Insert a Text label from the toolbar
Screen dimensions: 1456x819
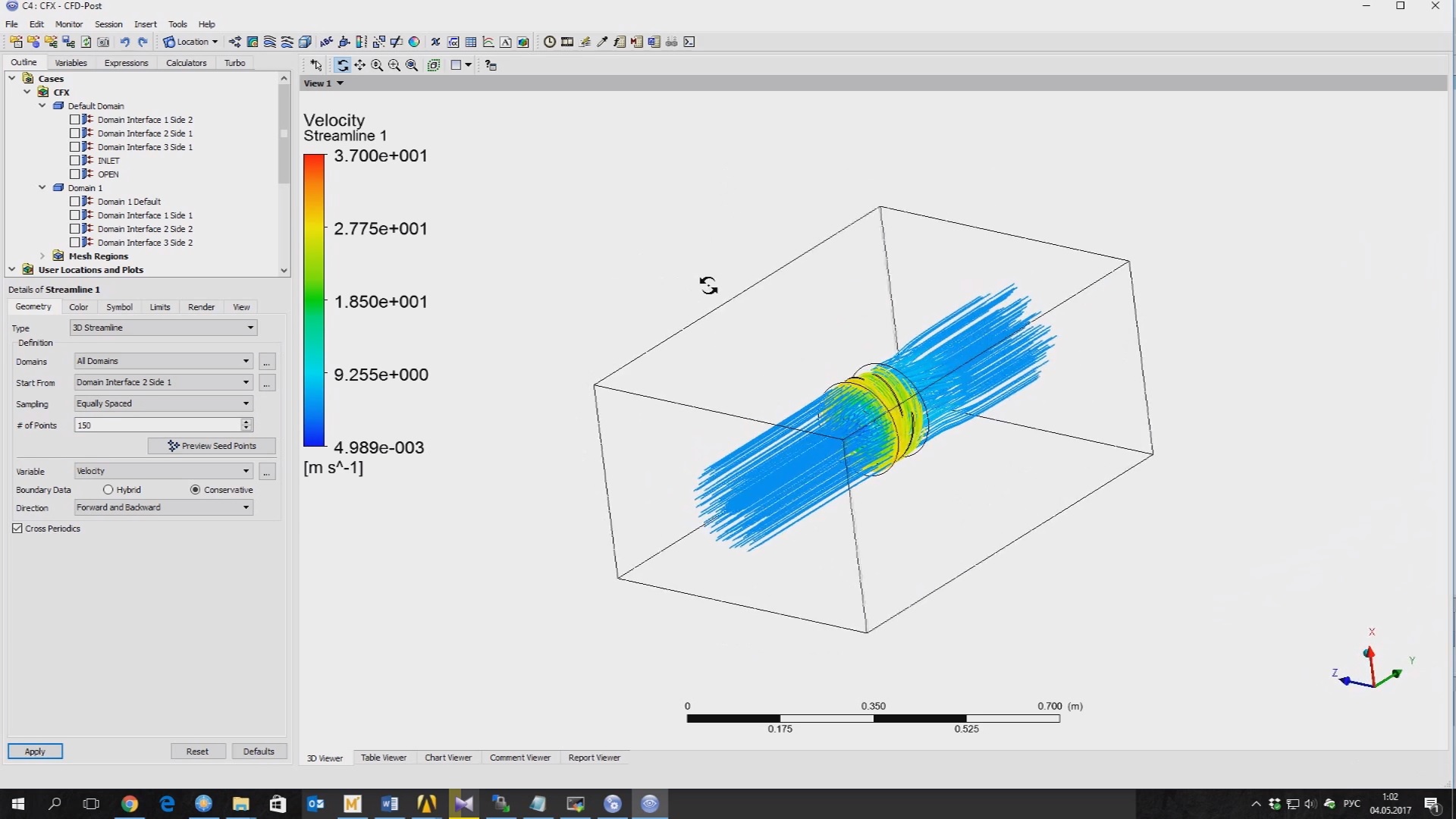coord(326,42)
